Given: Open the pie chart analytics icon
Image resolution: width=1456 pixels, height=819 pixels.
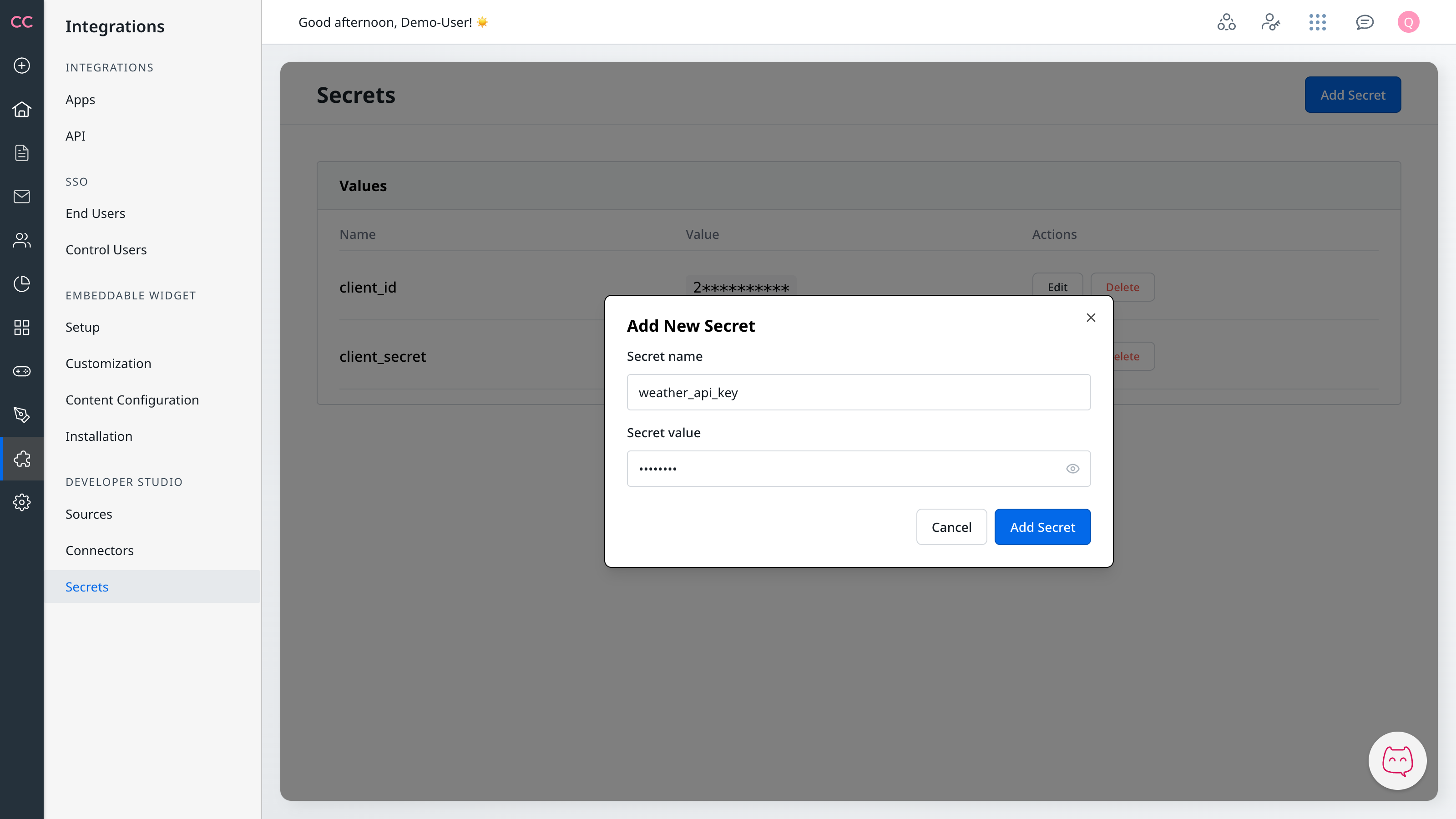Looking at the screenshot, I should point(21,284).
